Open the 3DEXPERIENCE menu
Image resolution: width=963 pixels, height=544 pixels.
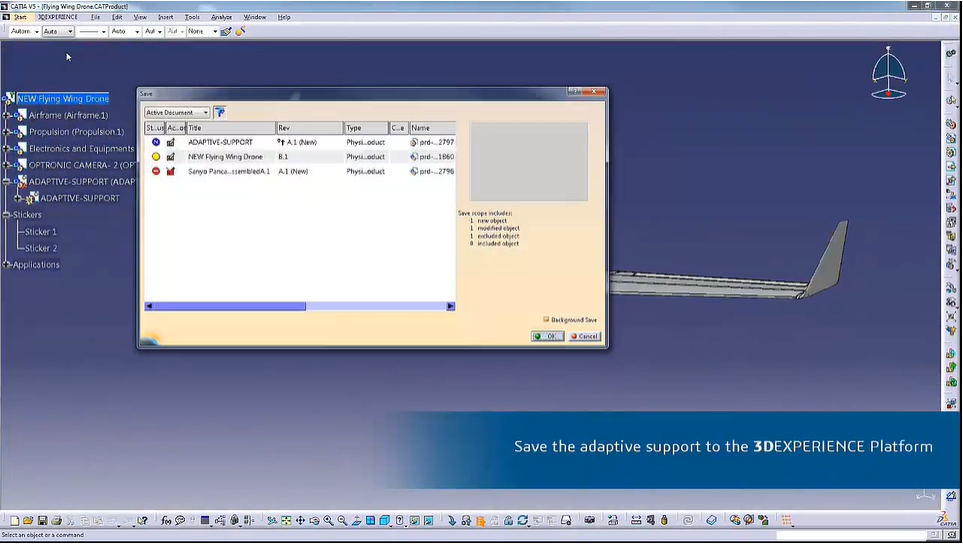tap(58, 17)
